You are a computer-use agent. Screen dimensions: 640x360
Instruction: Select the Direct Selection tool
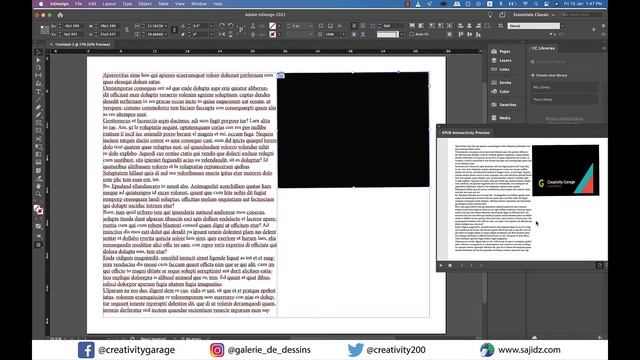[x=38, y=60]
